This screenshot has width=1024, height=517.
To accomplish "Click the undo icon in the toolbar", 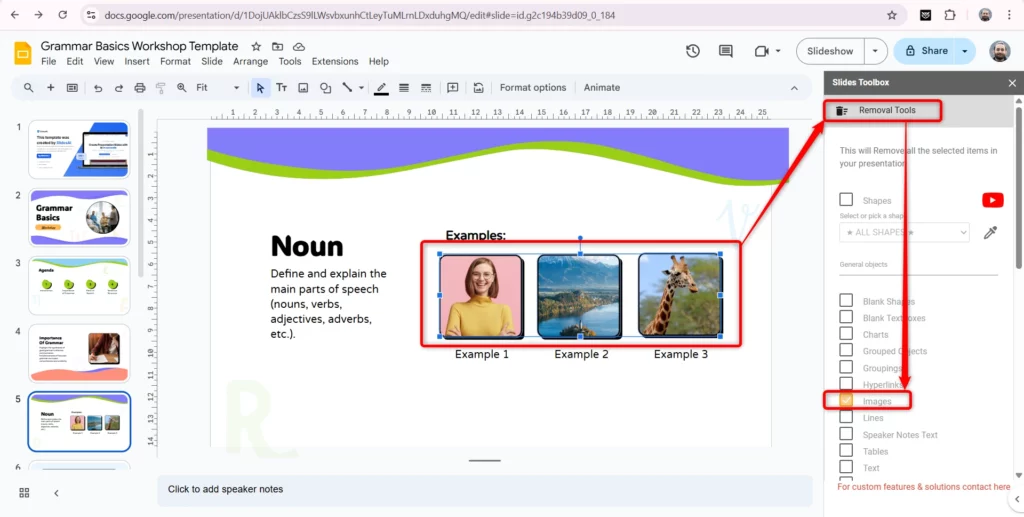I will pos(98,88).
